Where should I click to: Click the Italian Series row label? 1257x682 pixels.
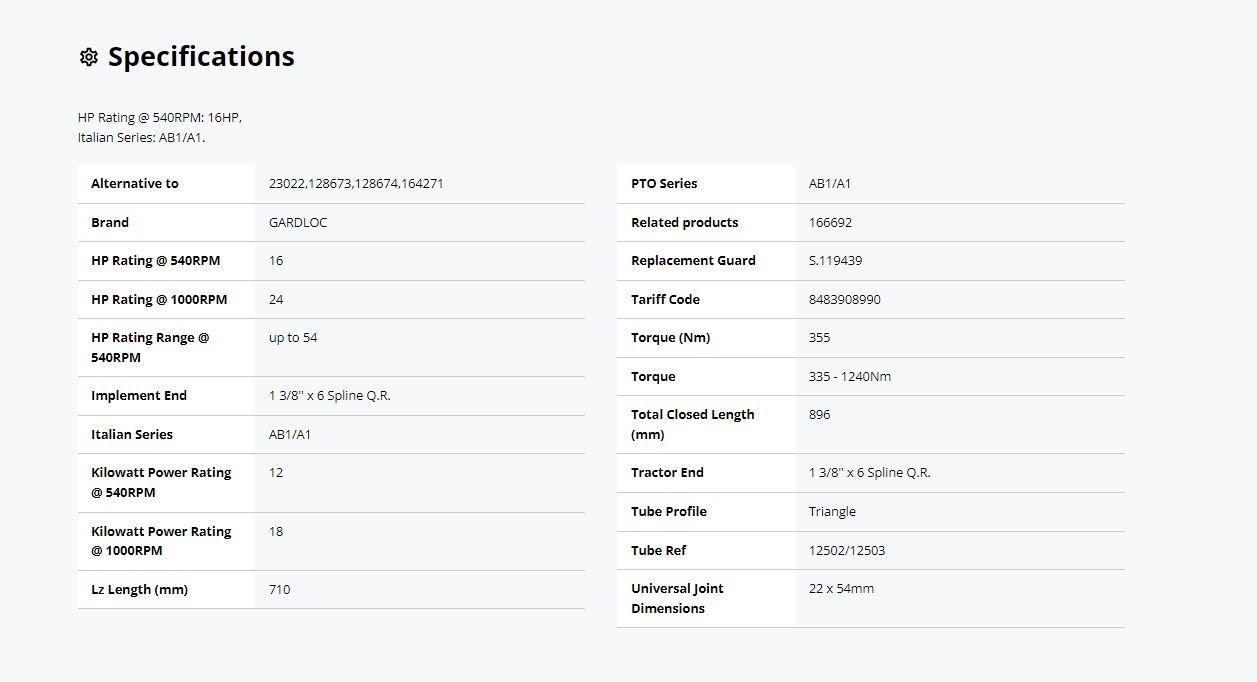pyautogui.click(x=132, y=435)
